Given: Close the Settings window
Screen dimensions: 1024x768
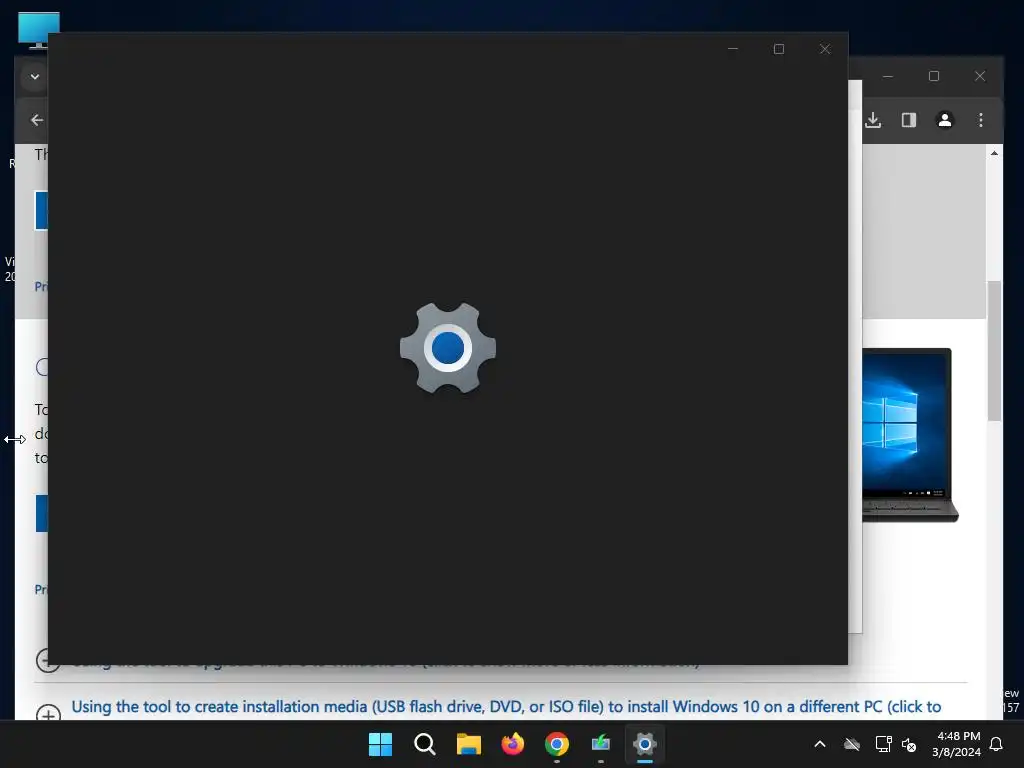Looking at the screenshot, I should (825, 49).
